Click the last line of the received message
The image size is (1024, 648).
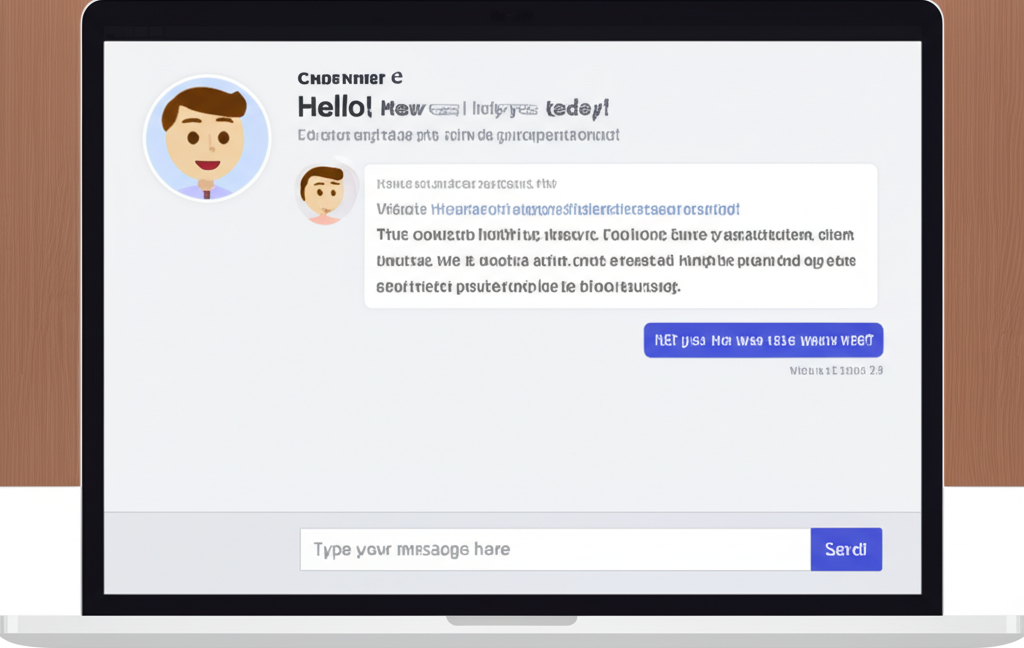(x=528, y=287)
